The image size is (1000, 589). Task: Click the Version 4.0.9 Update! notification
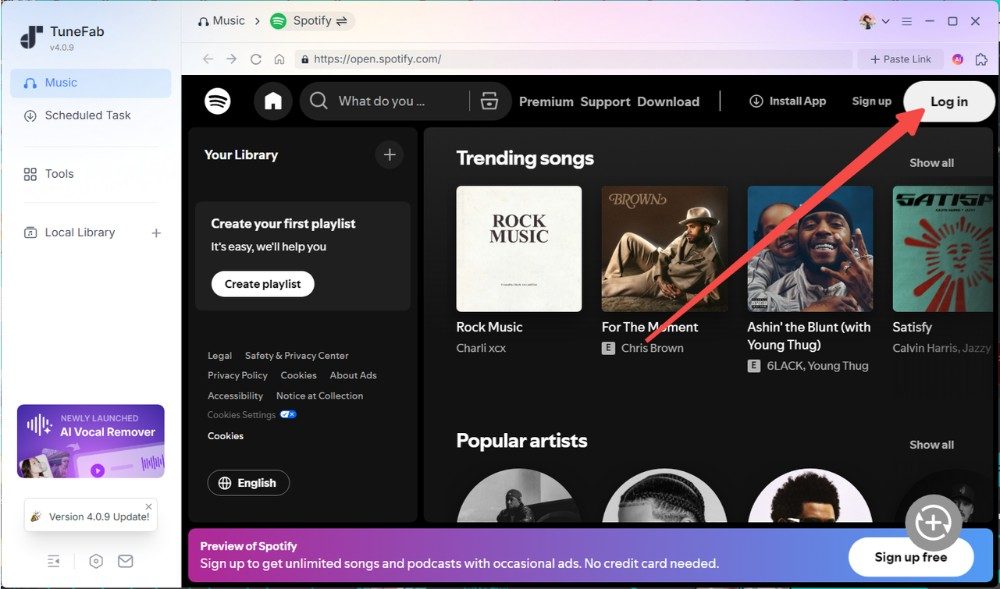click(91, 516)
